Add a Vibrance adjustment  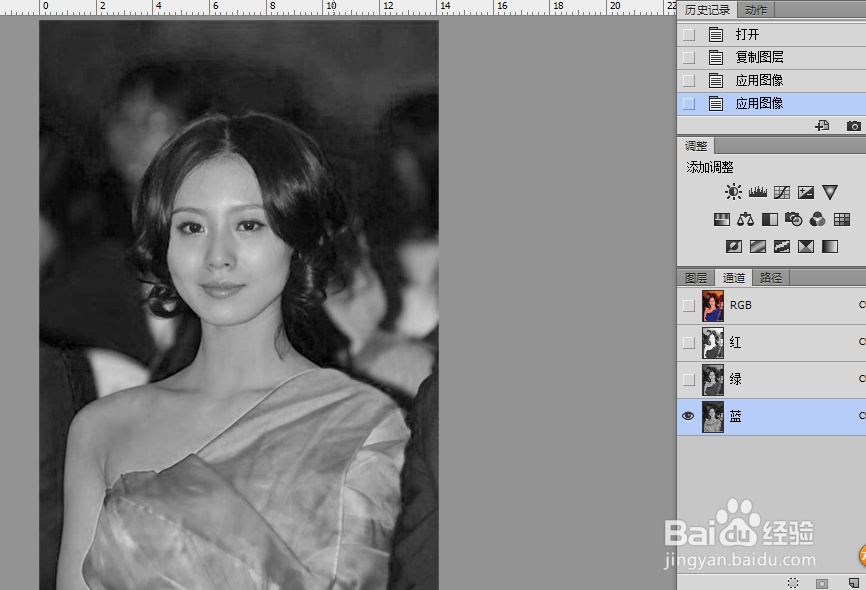click(x=830, y=192)
